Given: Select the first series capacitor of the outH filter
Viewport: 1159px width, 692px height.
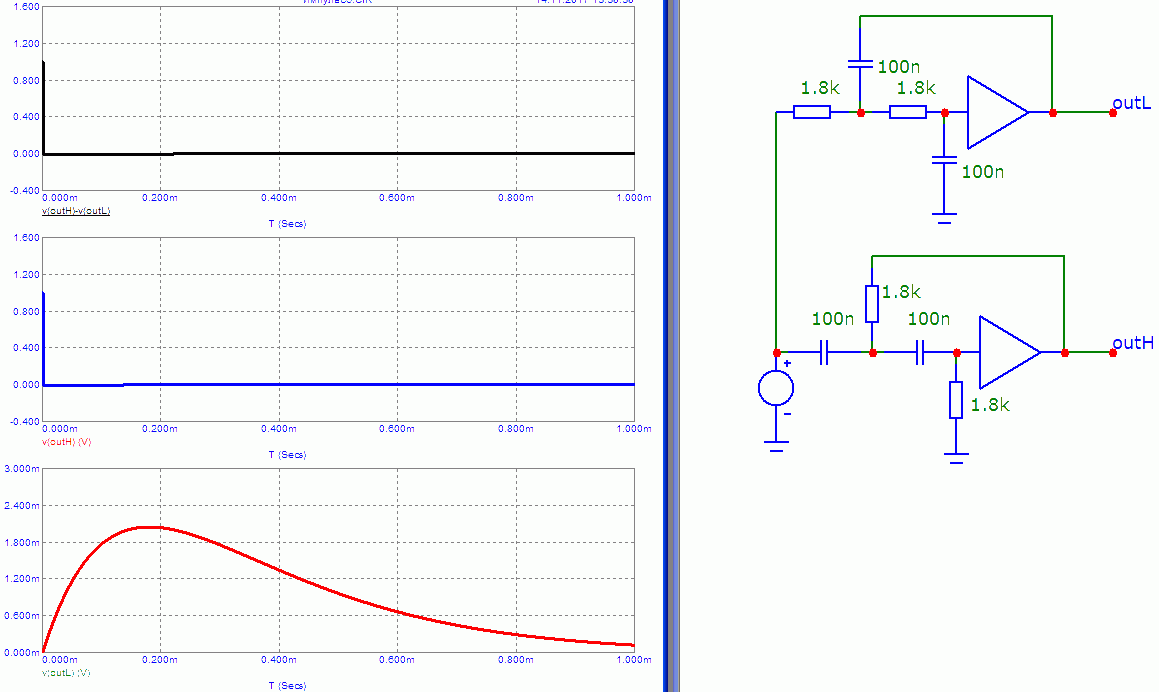Looking at the screenshot, I should pyautogui.click(x=824, y=353).
